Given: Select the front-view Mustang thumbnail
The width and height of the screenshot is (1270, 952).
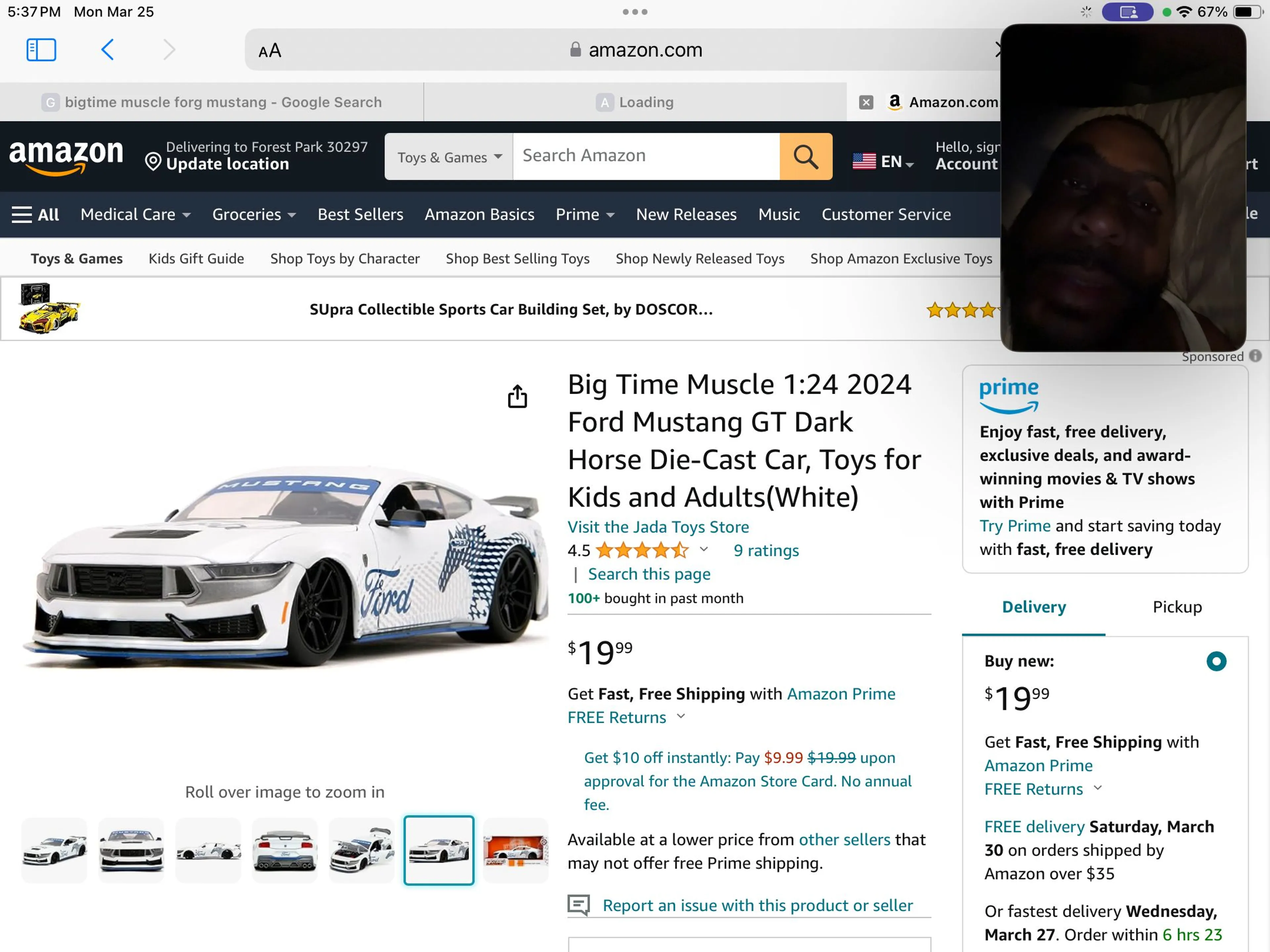Looking at the screenshot, I should point(131,851).
